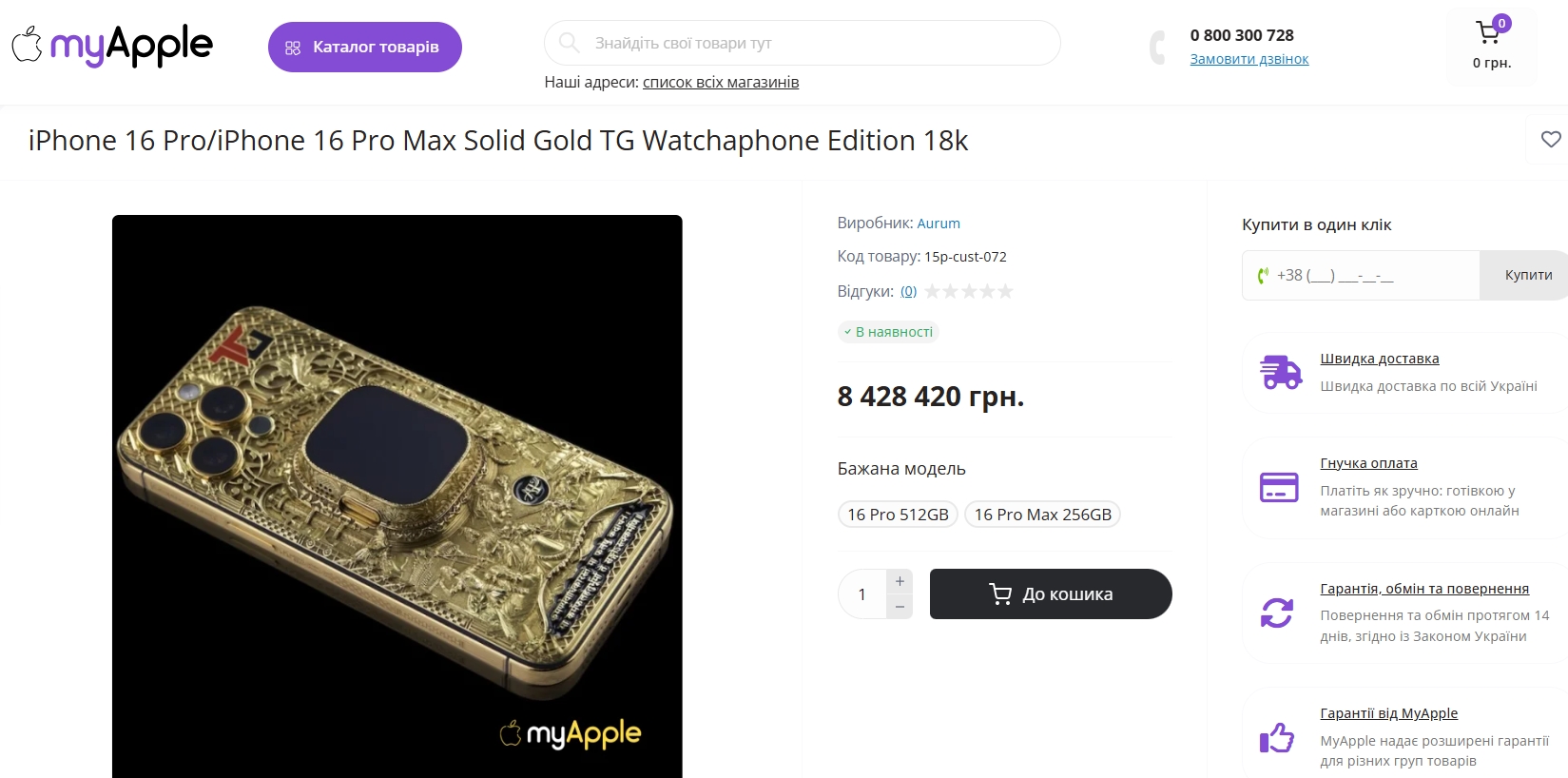1568x778 pixels.
Task: Increase quantity with the plus stepper
Action: pyautogui.click(x=900, y=581)
